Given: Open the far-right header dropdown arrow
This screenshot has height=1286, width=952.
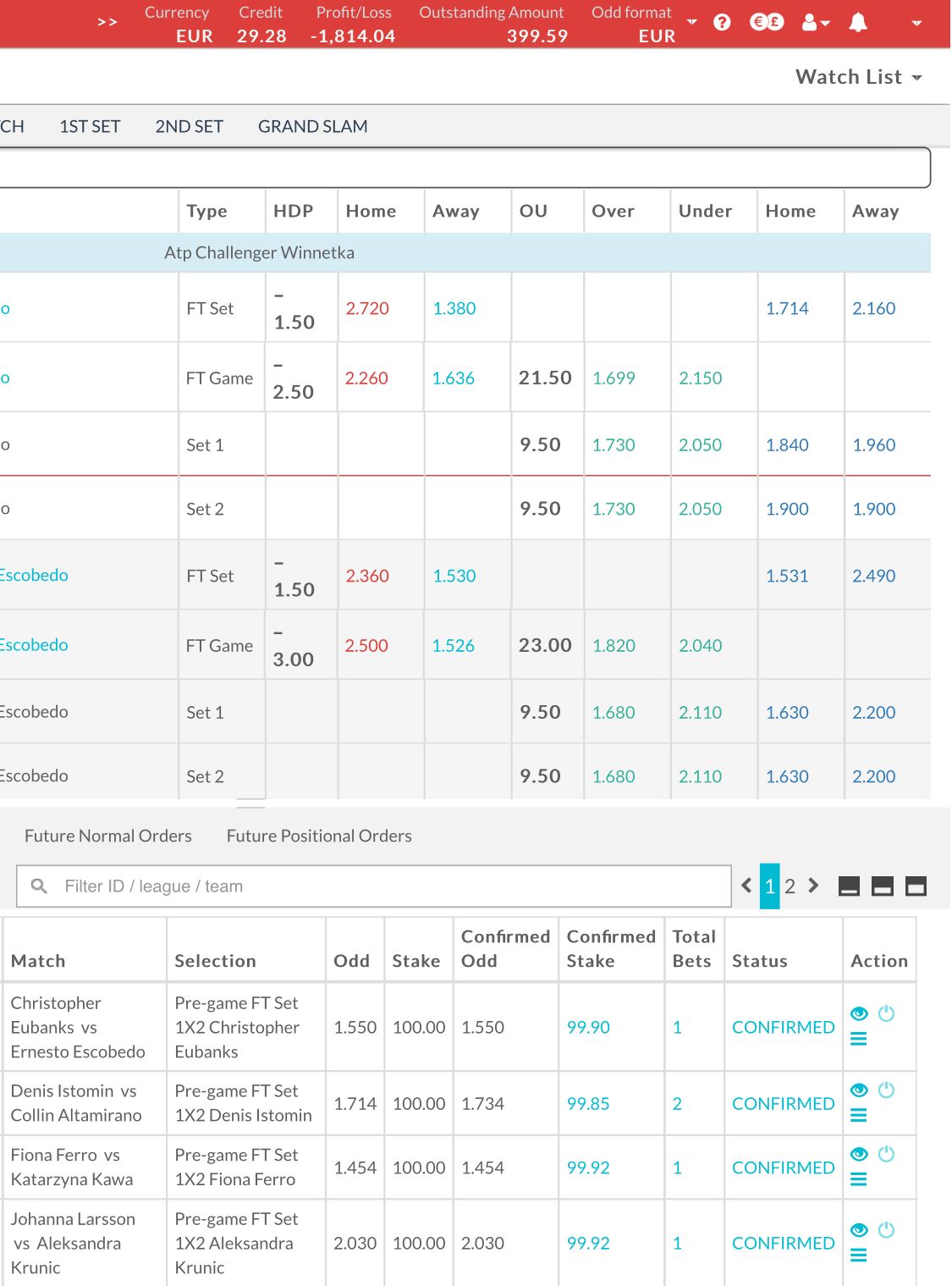Looking at the screenshot, I should [916, 24].
